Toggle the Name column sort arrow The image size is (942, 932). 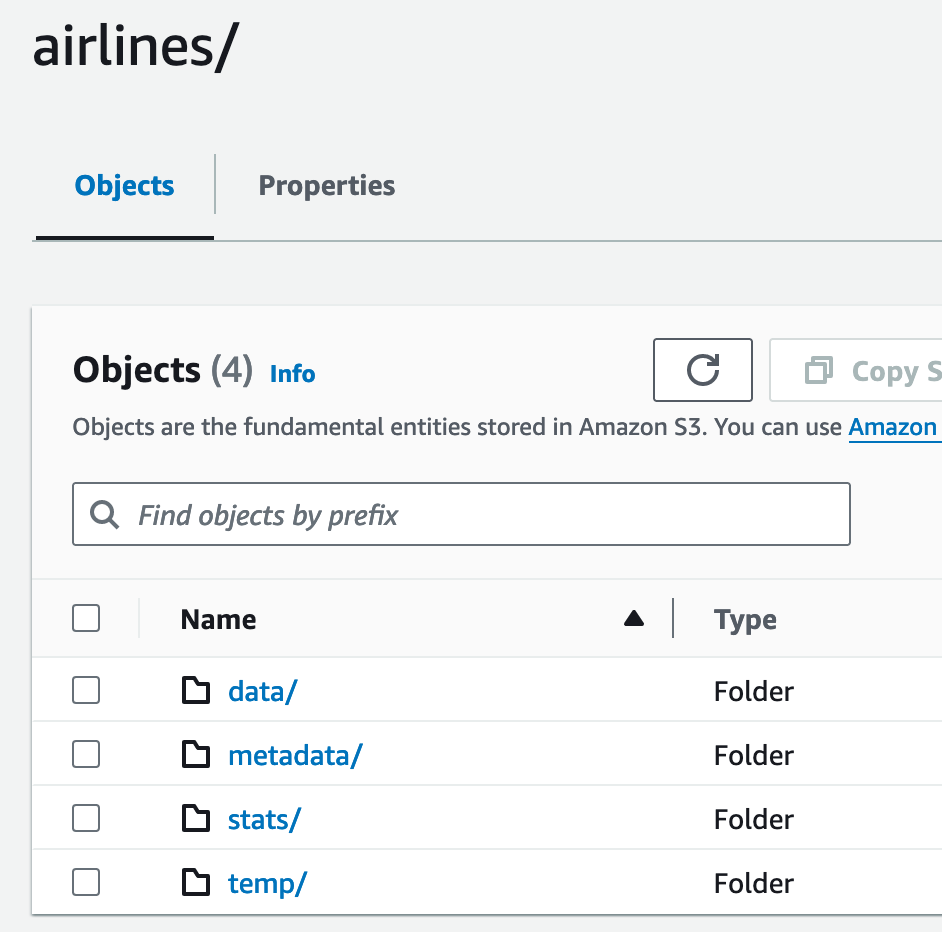(635, 619)
